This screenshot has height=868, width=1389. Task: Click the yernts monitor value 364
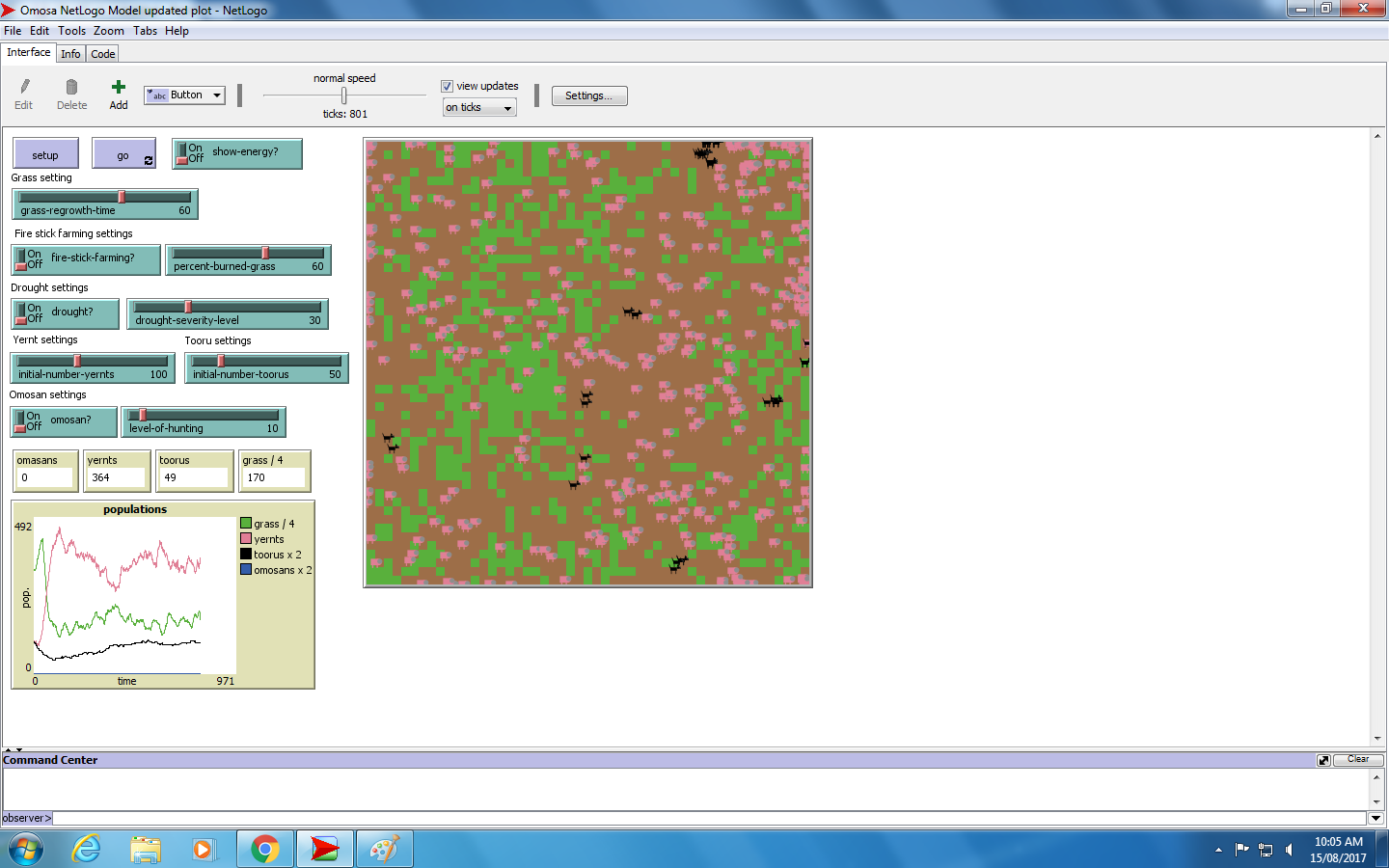(117, 477)
